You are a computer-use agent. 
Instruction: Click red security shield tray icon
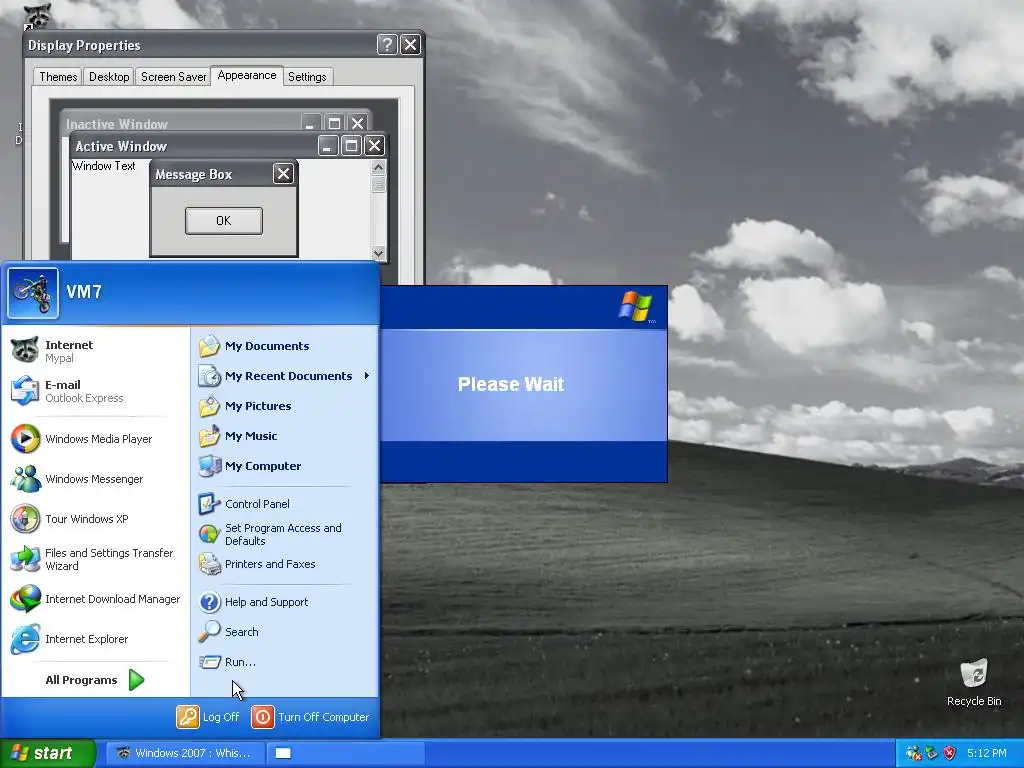950,753
